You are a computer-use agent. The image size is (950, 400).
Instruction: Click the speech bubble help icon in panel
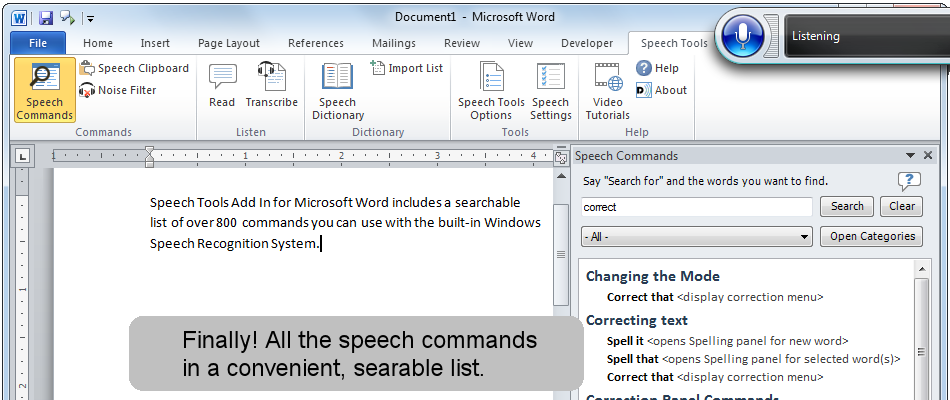909,181
